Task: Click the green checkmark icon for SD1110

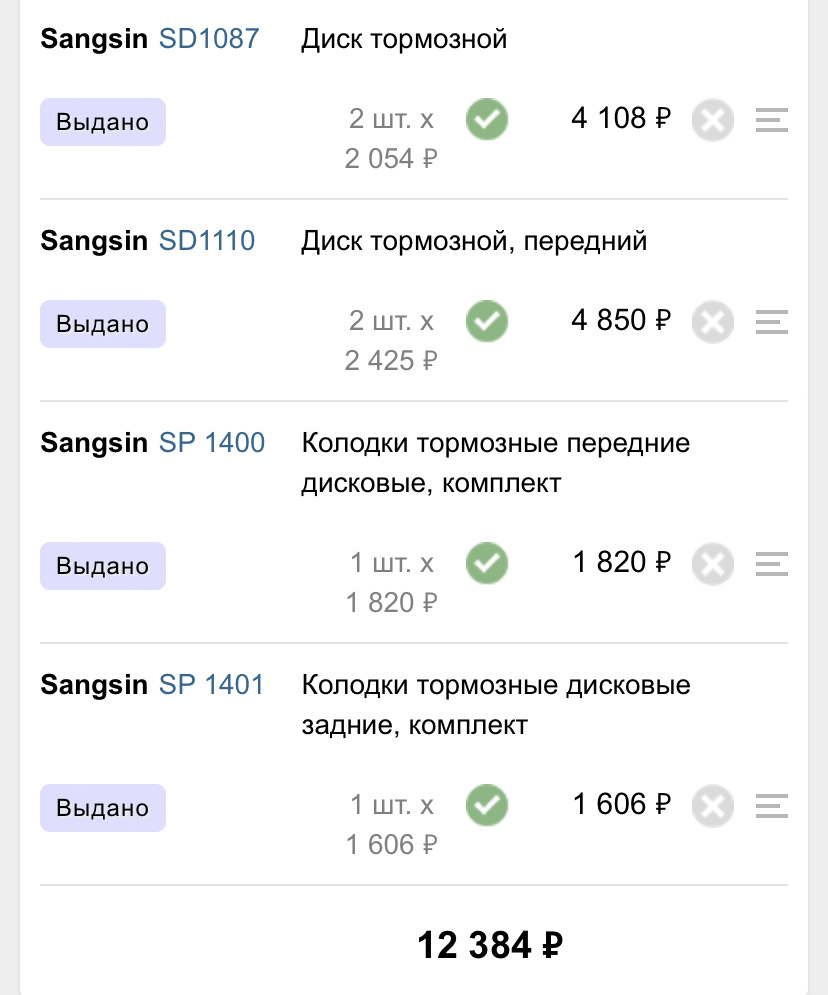Action: tap(487, 321)
